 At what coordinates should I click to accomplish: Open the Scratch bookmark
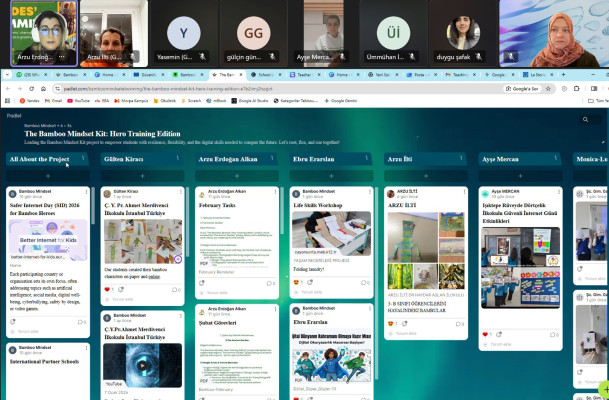(x=191, y=101)
